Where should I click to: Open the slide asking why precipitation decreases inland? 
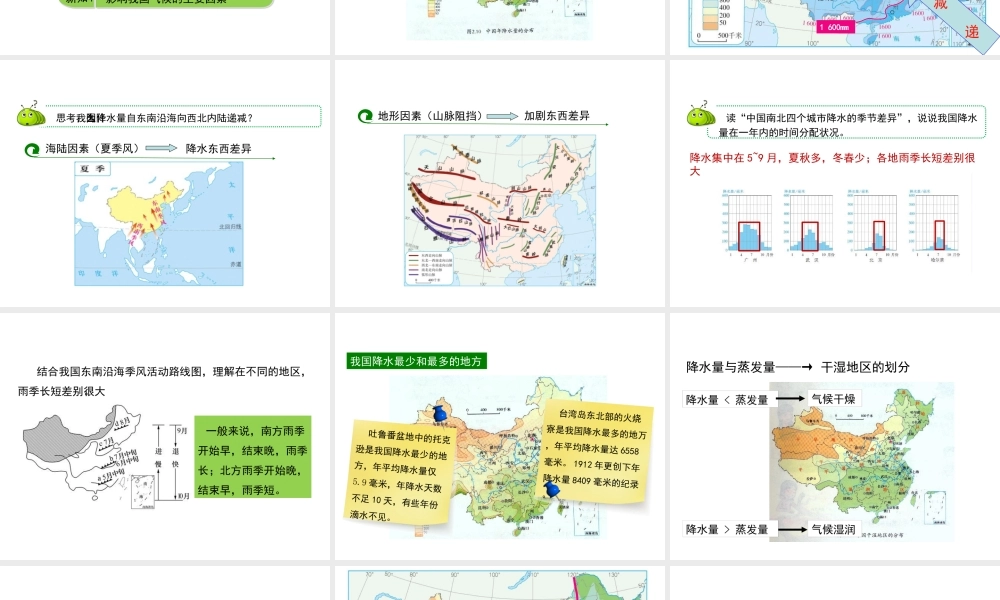tap(165, 183)
